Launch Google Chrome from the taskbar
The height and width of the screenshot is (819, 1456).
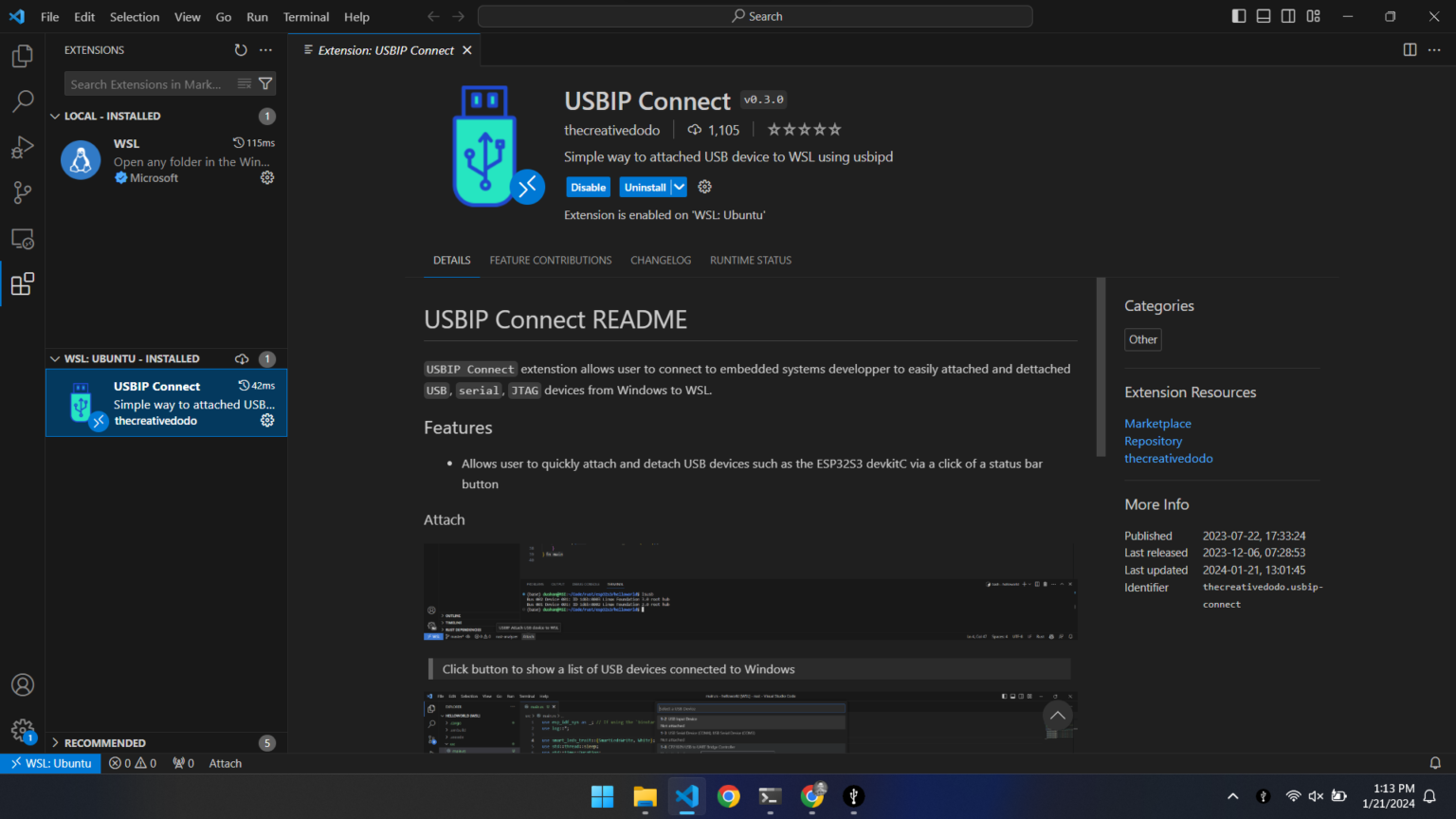coord(728,797)
